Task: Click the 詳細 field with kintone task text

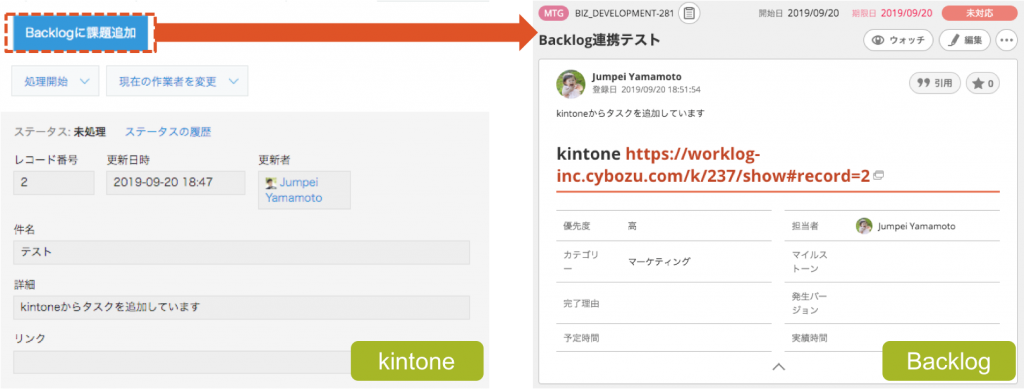Action: pos(241,307)
